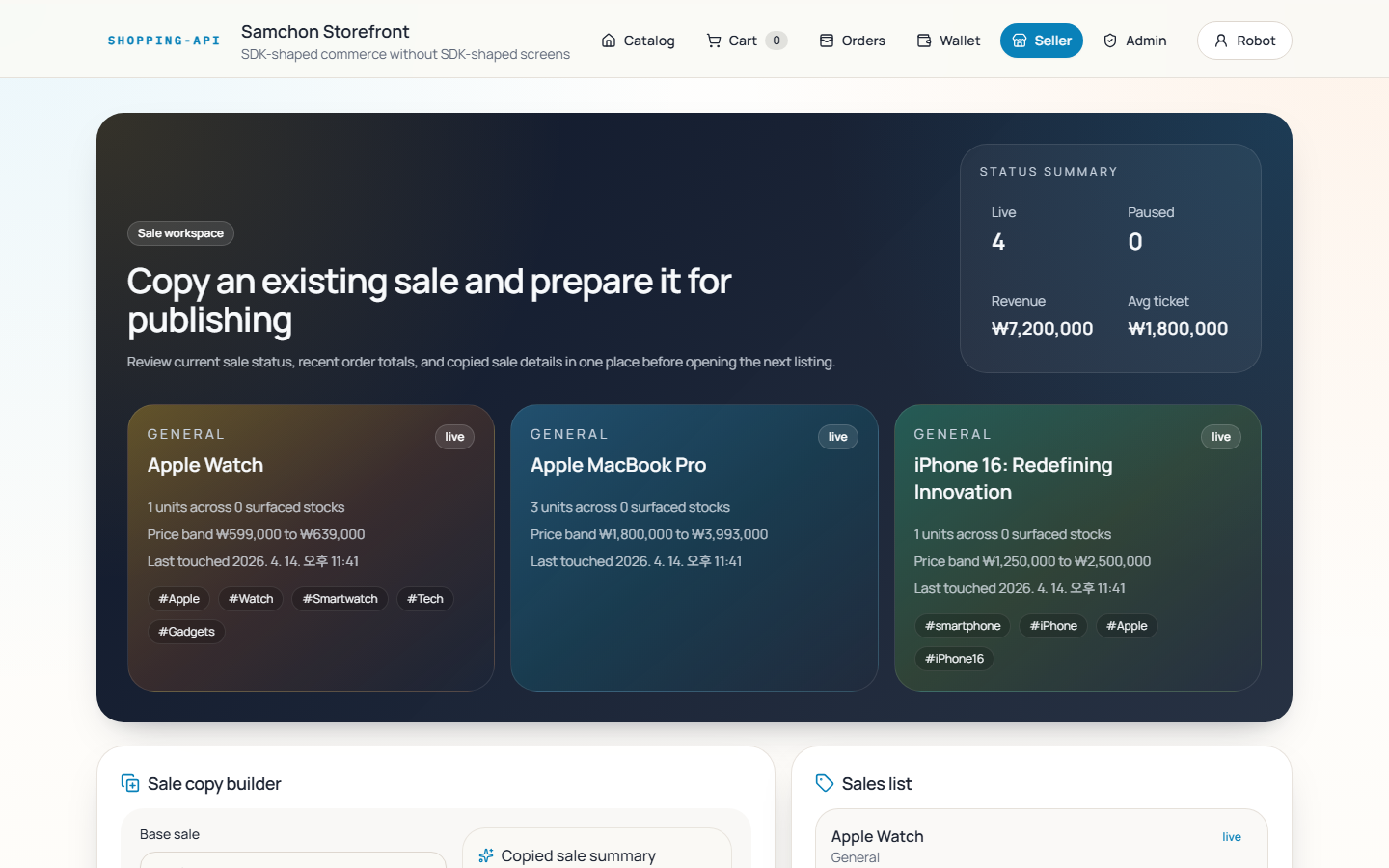Image resolution: width=1389 pixels, height=868 pixels.
Task: Click the #Watch tag
Action: pos(251,599)
